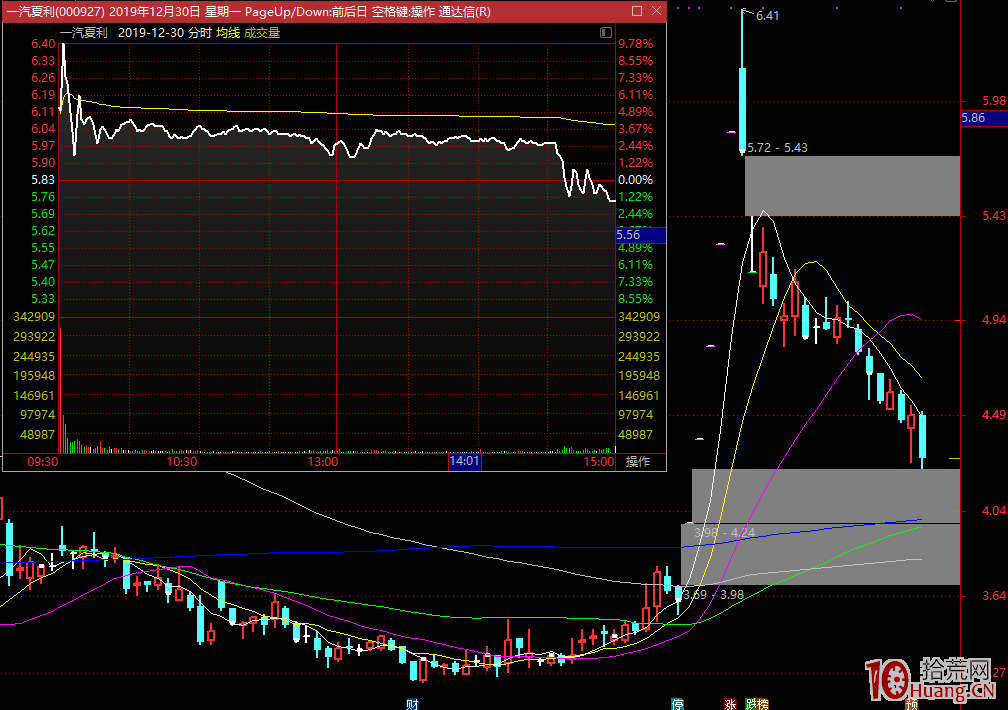Click the 财 event marker icon
The image size is (1008, 710).
(411, 703)
